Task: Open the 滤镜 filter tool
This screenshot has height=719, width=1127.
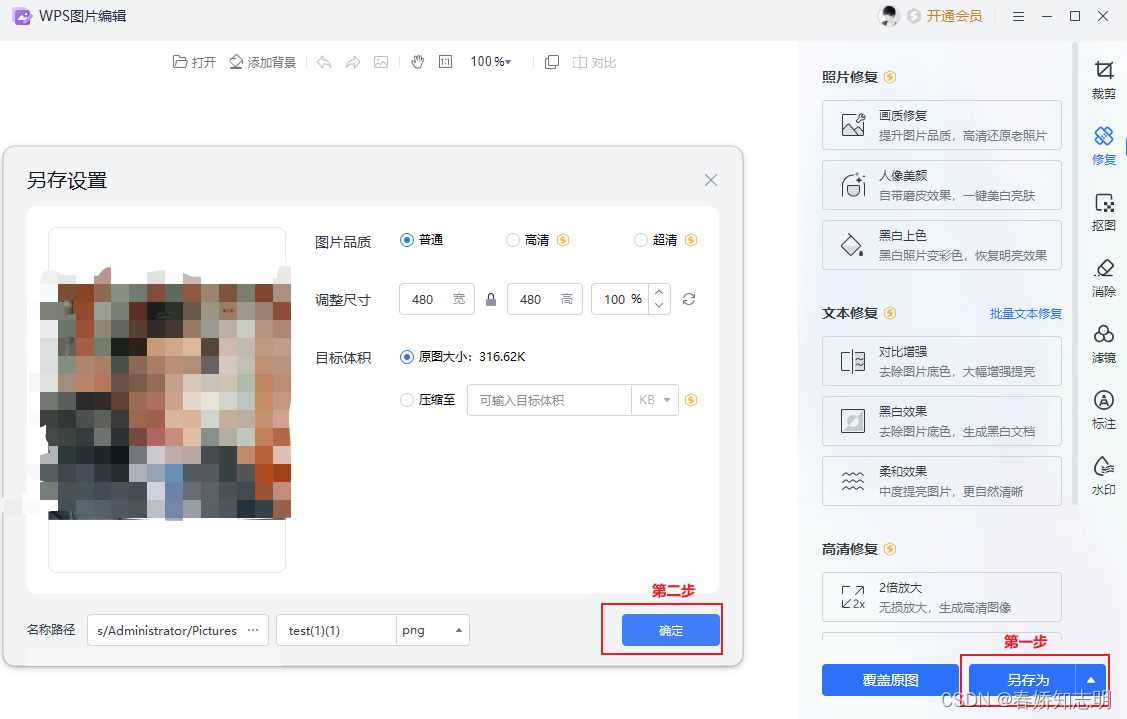Action: 1103,344
